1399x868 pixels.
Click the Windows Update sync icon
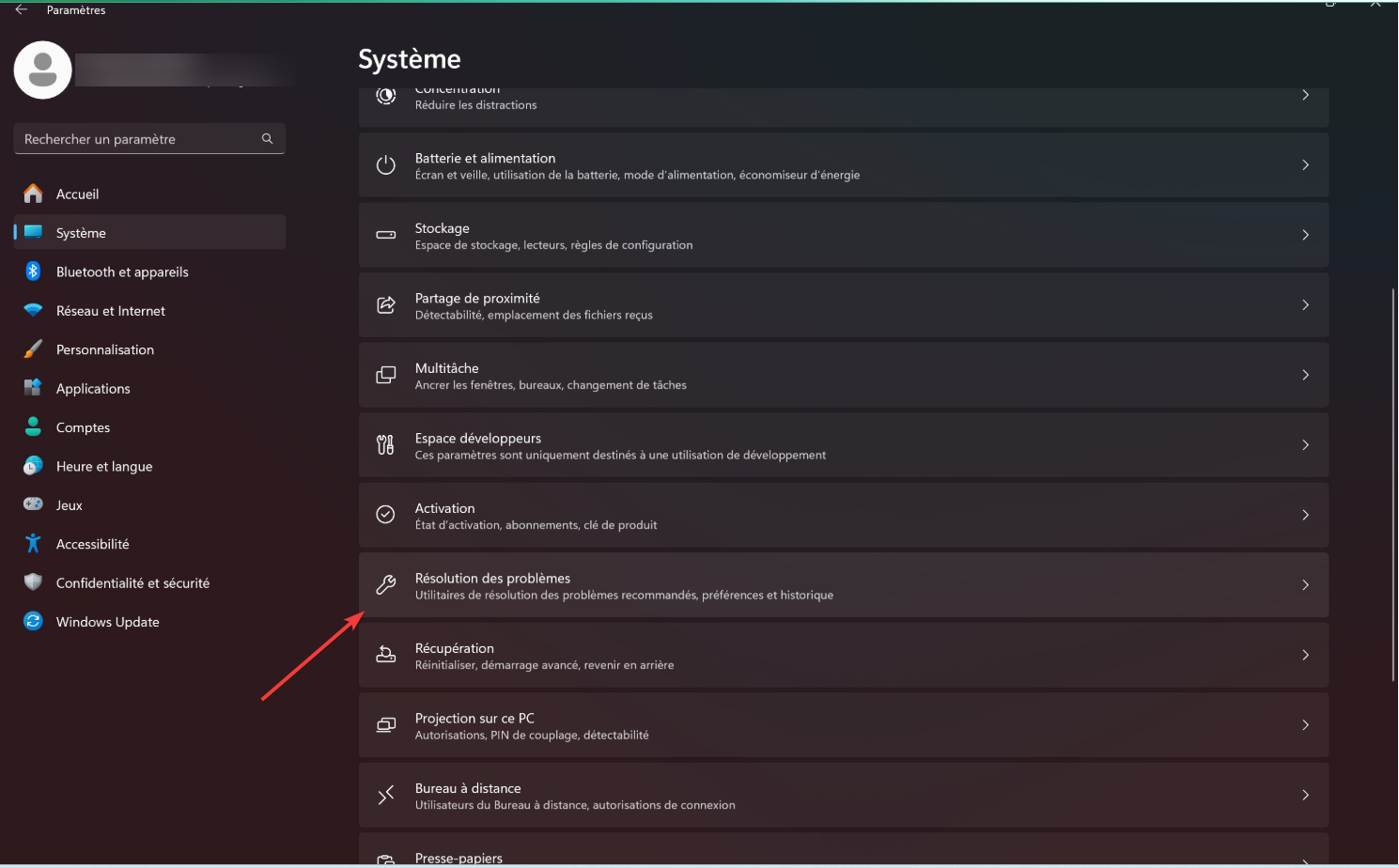click(33, 621)
